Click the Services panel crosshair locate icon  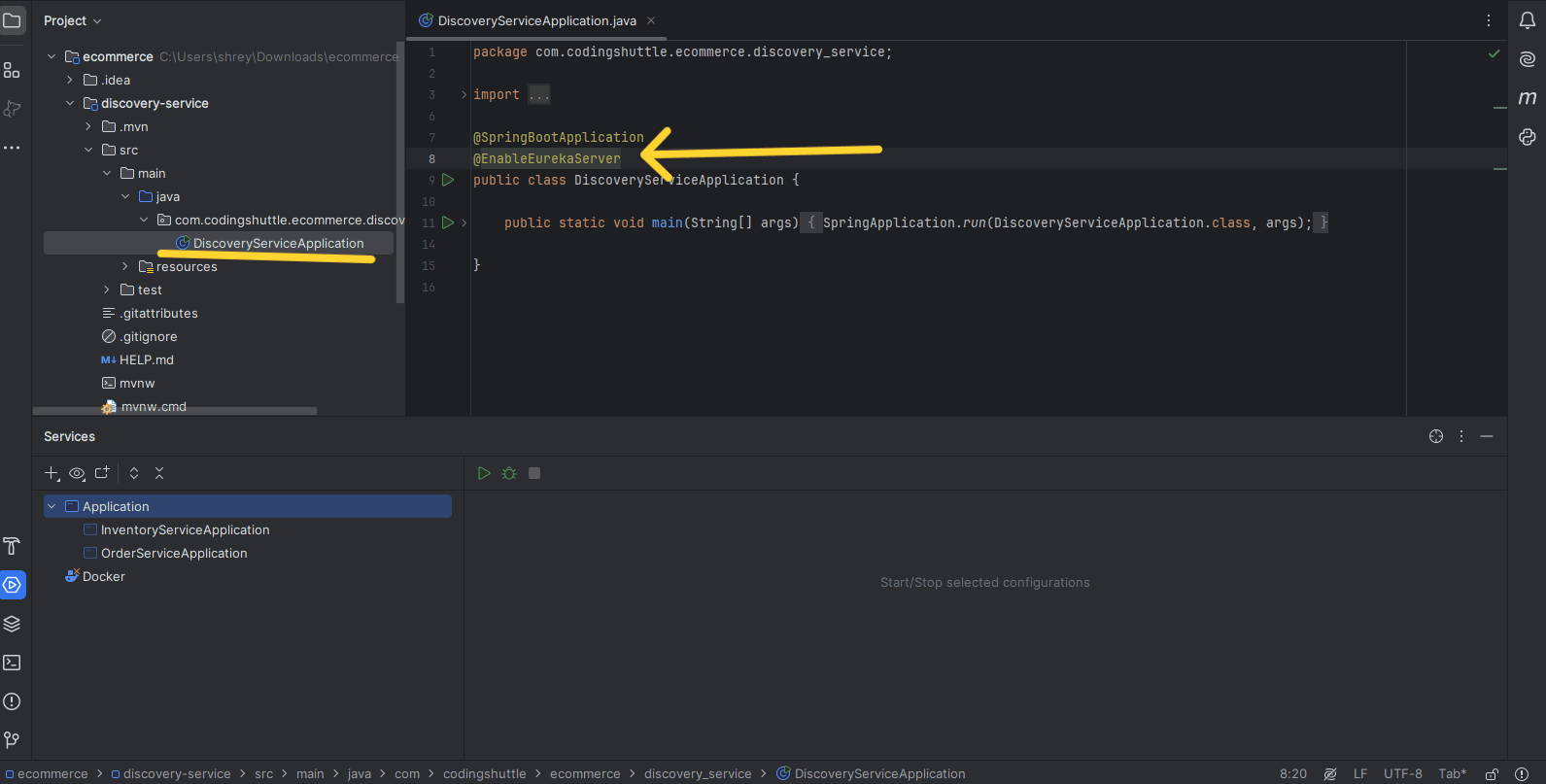tap(1436, 436)
